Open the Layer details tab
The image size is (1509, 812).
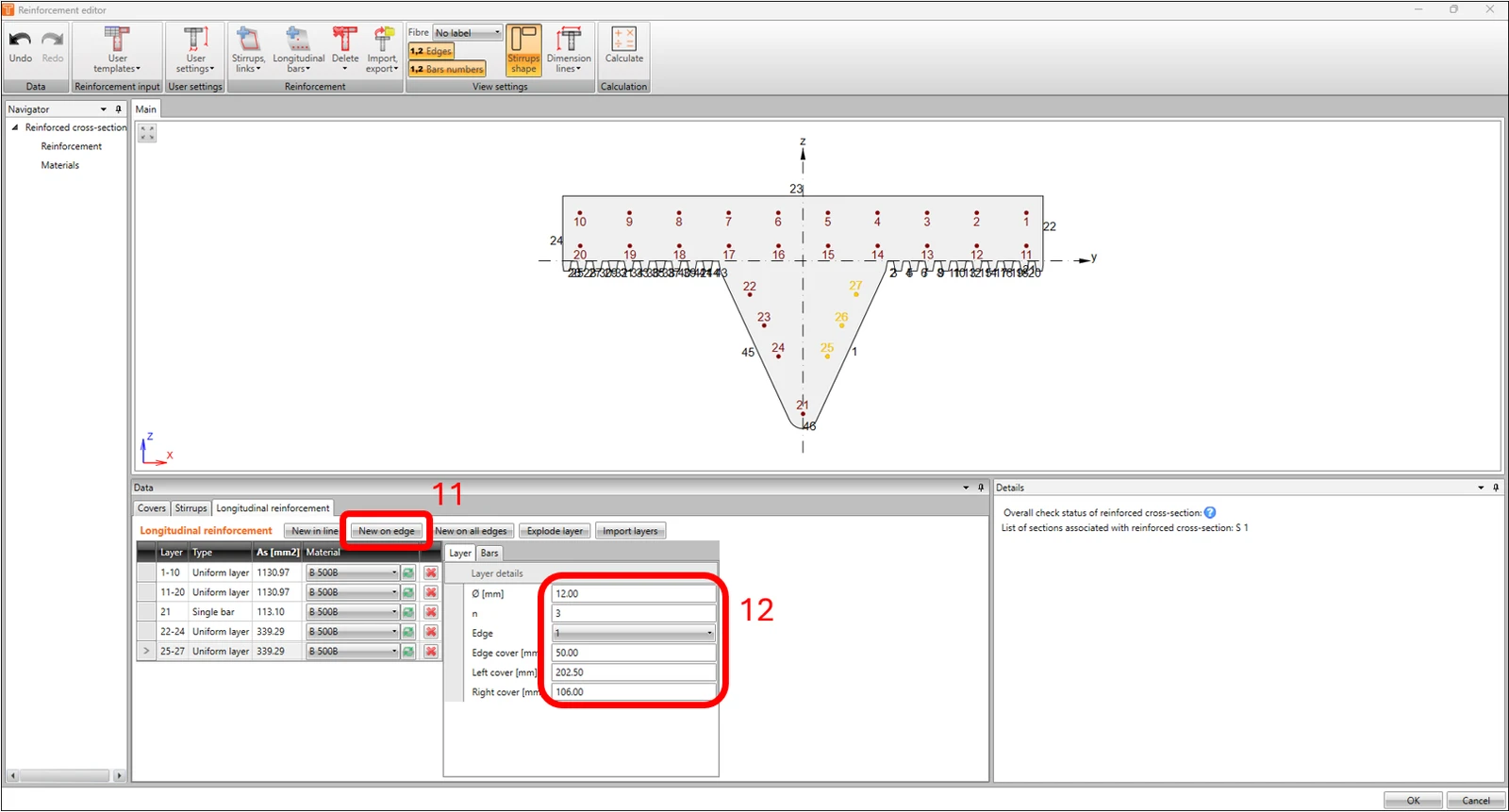pos(460,554)
